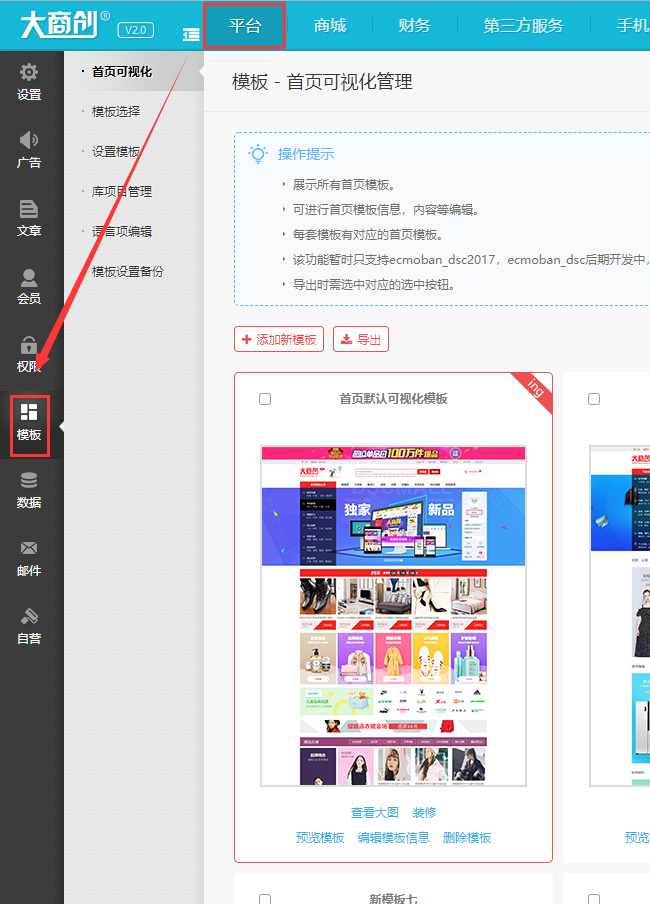Open the 模板选择 submenu item
The width and height of the screenshot is (650, 904).
point(116,112)
